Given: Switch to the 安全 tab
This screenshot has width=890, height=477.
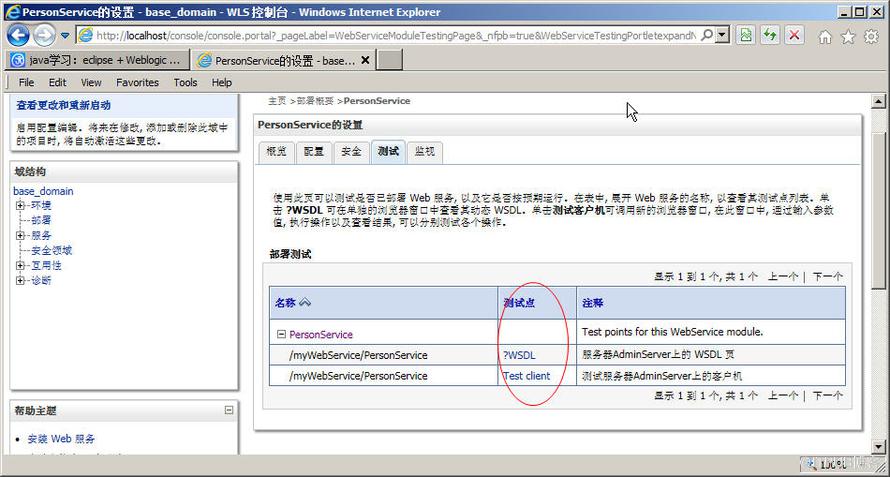Looking at the screenshot, I should [x=351, y=152].
